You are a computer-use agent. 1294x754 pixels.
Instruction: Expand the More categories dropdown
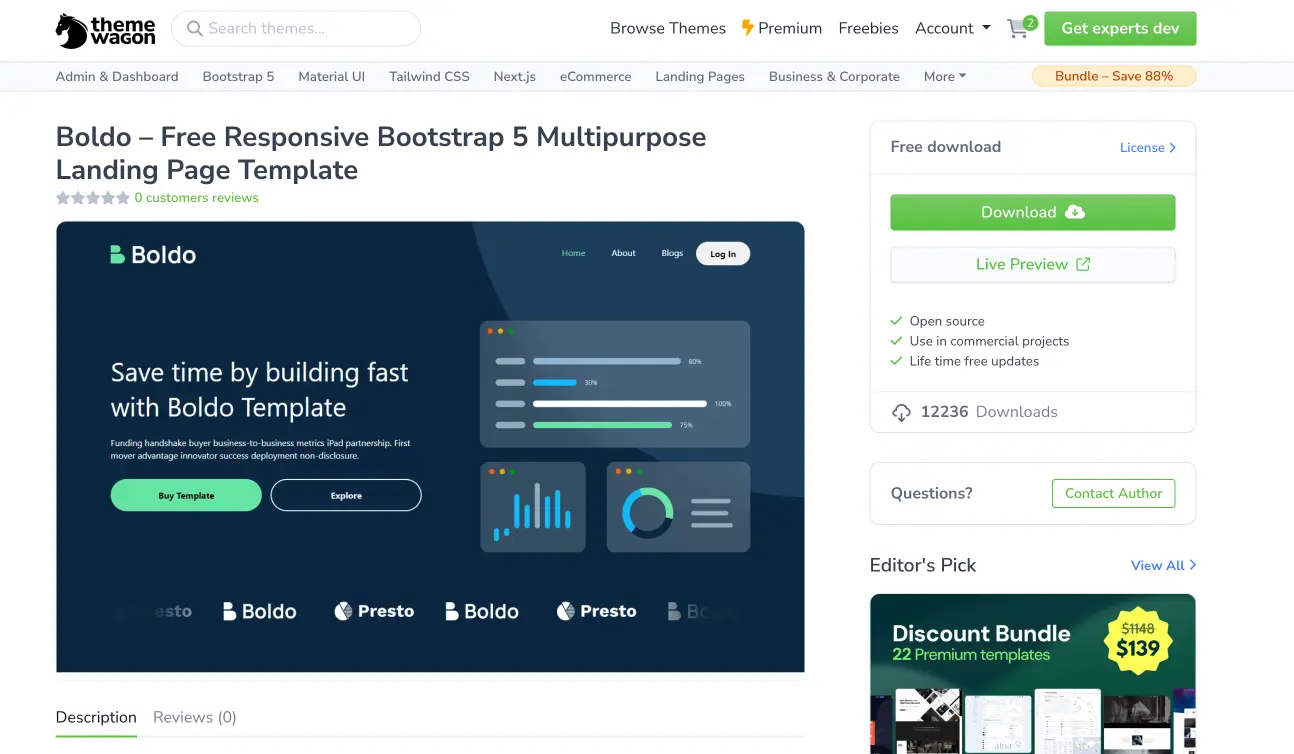tap(945, 76)
